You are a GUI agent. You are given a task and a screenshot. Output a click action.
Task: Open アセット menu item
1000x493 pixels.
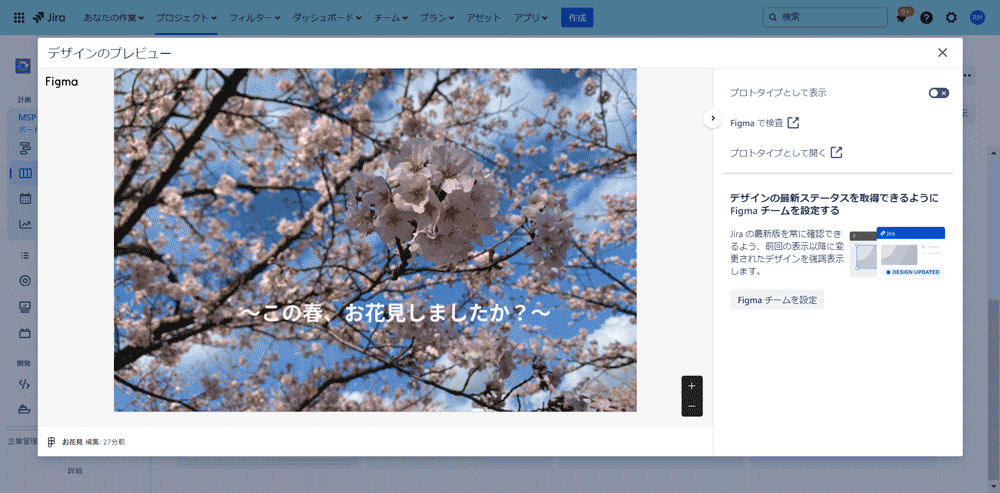[483, 18]
